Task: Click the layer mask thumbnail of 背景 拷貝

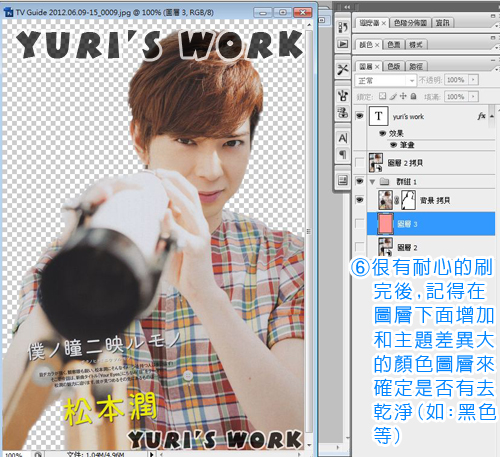Action: tap(408, 200)
